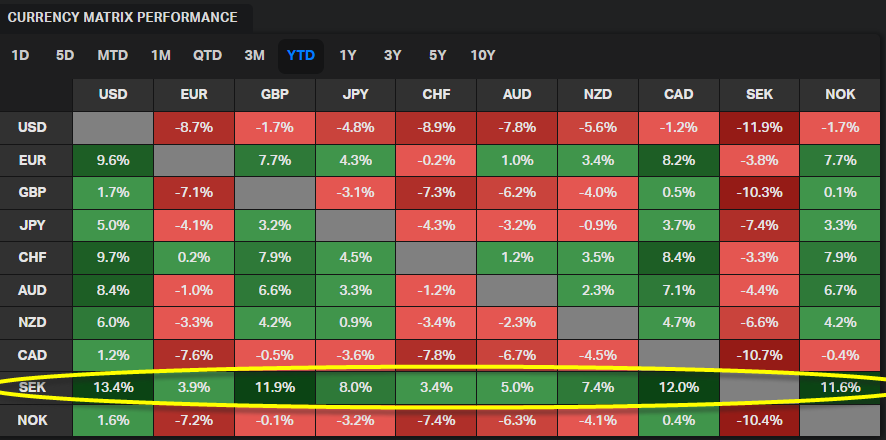Click the JPY column header
886x440 pixels.
click(356, 96)
